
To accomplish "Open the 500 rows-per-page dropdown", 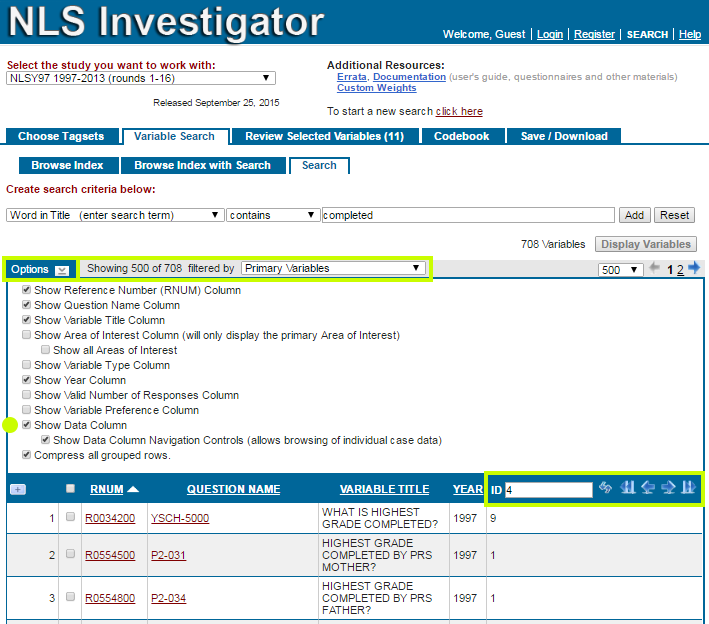I will click(x=620, y=270).
